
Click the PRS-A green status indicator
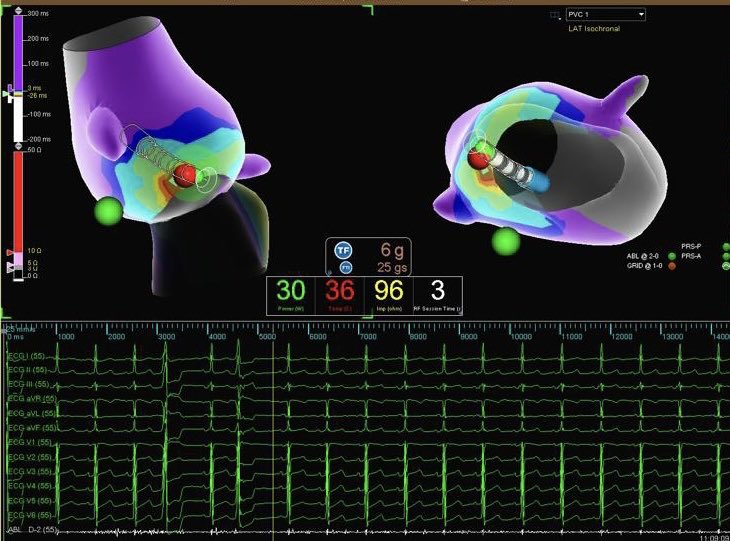tap(726, 256)
